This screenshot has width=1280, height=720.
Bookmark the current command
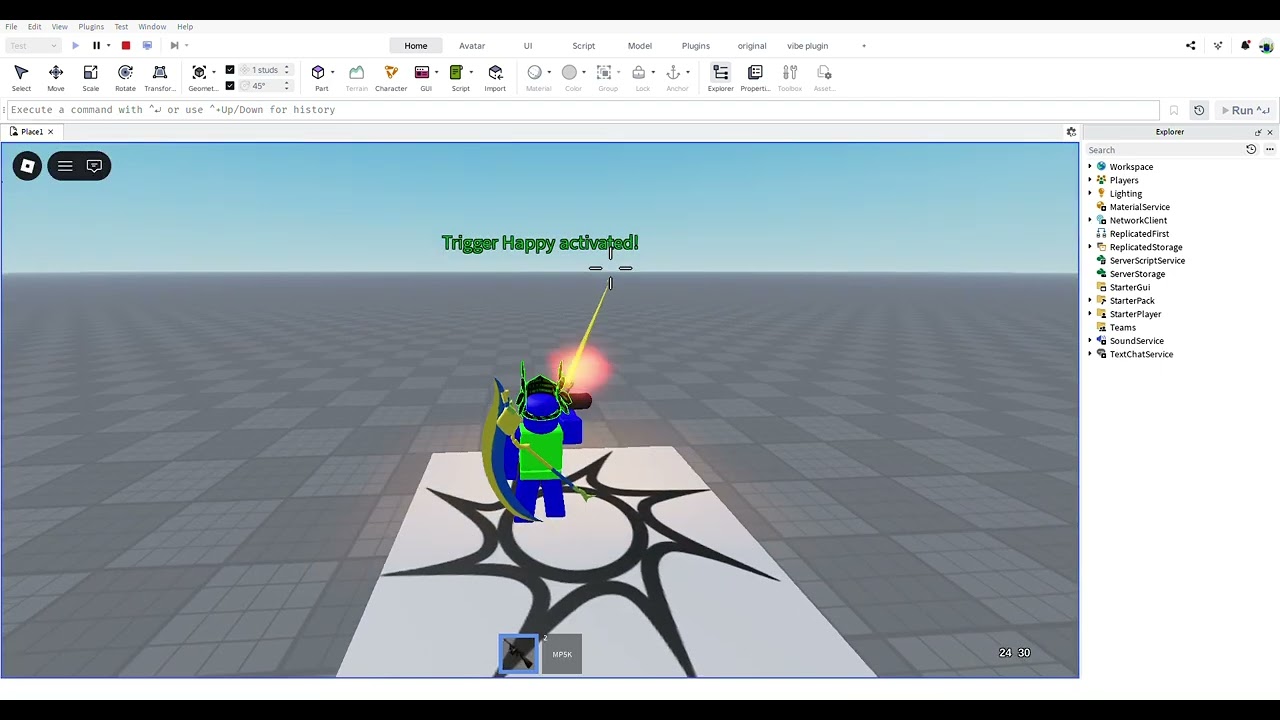click(1173, 110)
